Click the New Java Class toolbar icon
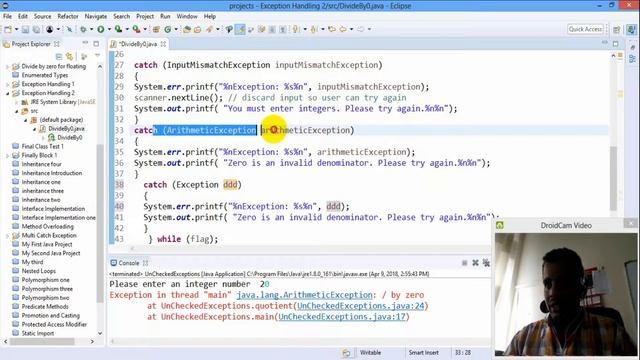This screenshot has width=640, height=360. pos(168,29)
